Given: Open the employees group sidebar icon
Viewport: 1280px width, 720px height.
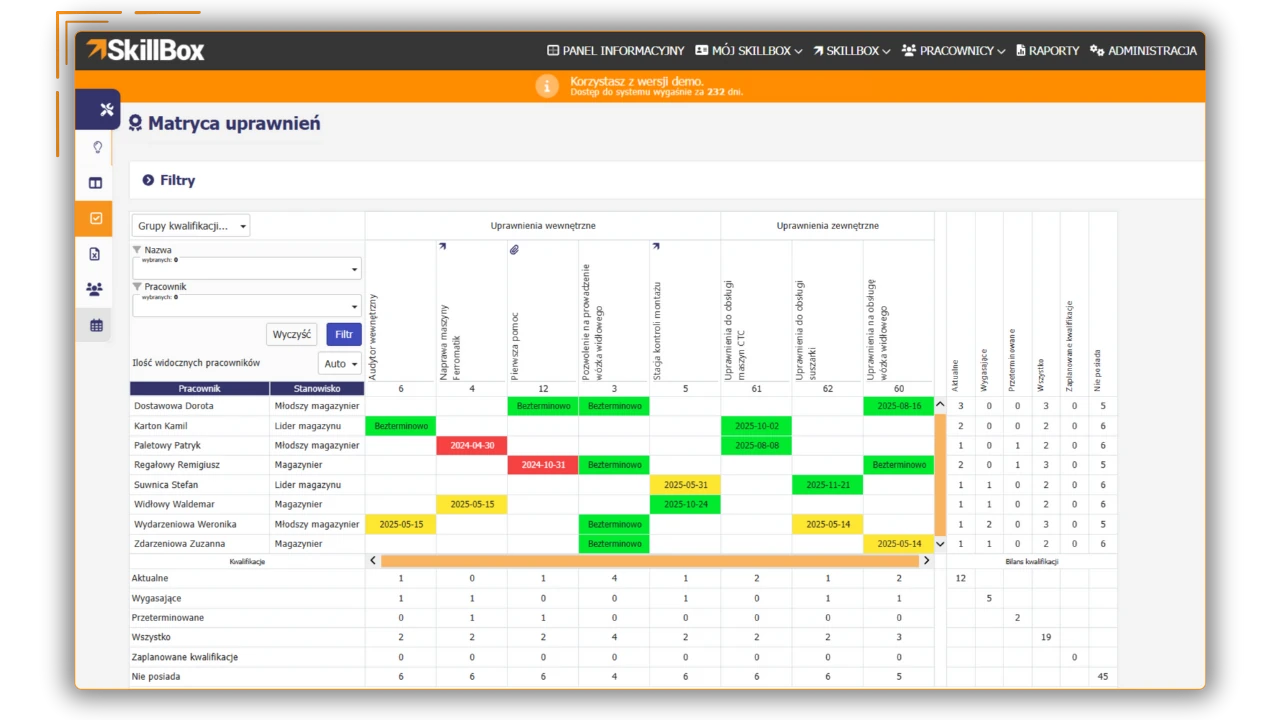Looking at the screenshot, I should [x=94, y=289].
